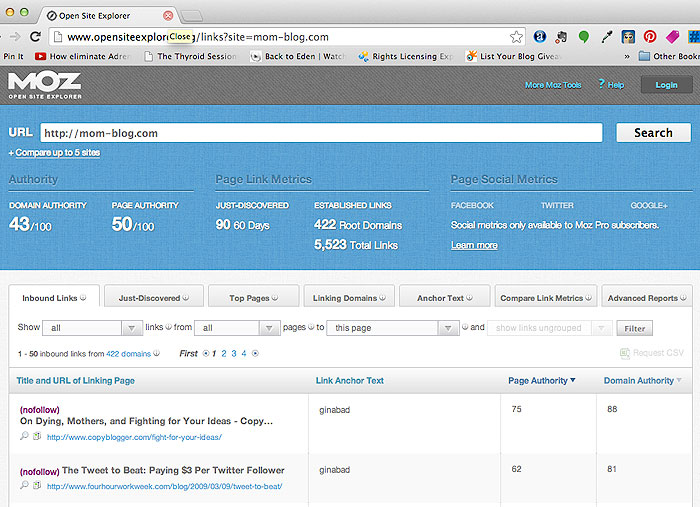
Task: Open copyblogger fight-for-your-ideas URL
Action: pos(134,437)
